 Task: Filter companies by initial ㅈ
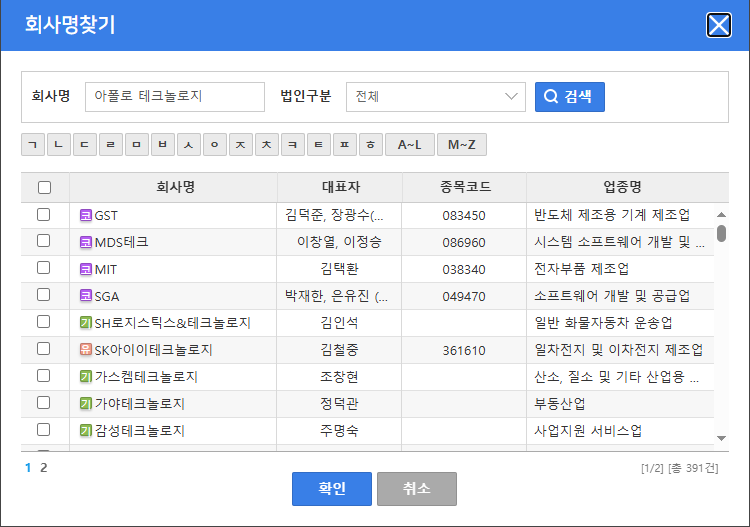point(241,144)
